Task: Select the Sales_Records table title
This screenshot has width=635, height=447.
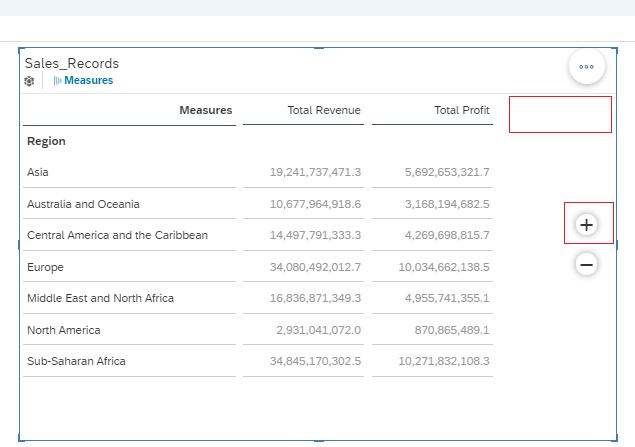Action: [x=72, y=63]
